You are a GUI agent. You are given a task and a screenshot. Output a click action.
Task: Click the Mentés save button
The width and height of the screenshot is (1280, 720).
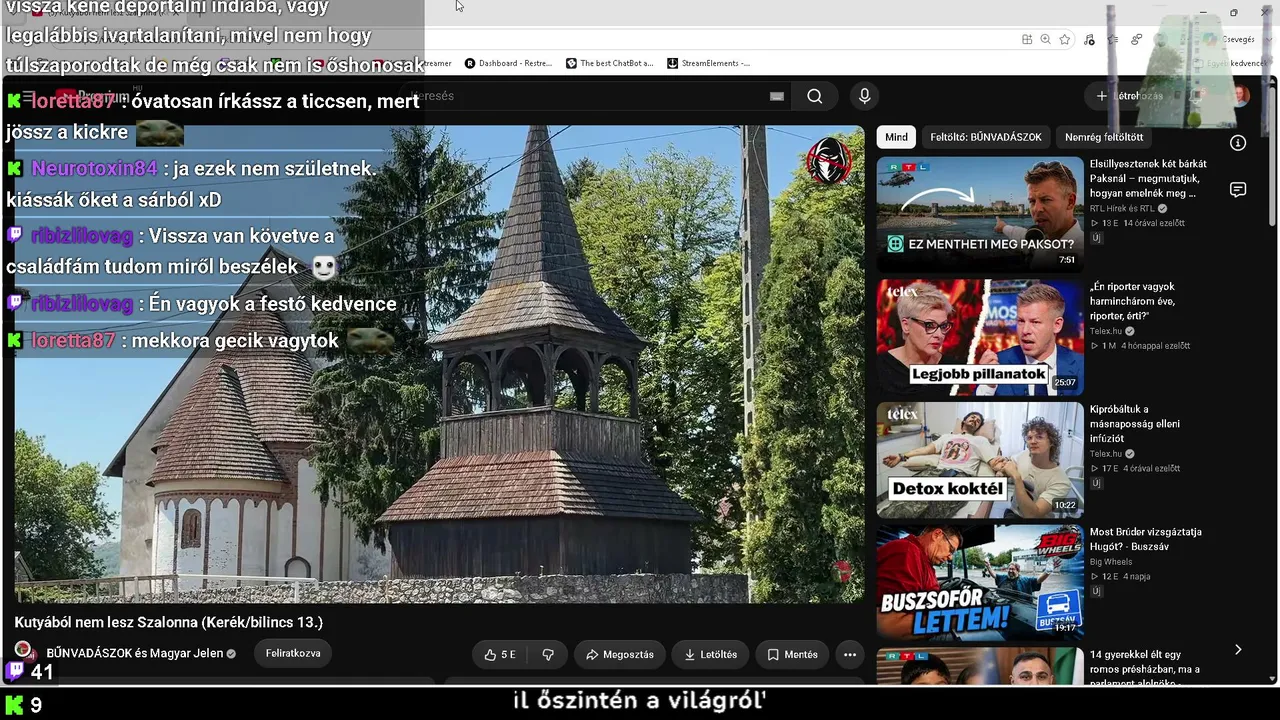792,655
